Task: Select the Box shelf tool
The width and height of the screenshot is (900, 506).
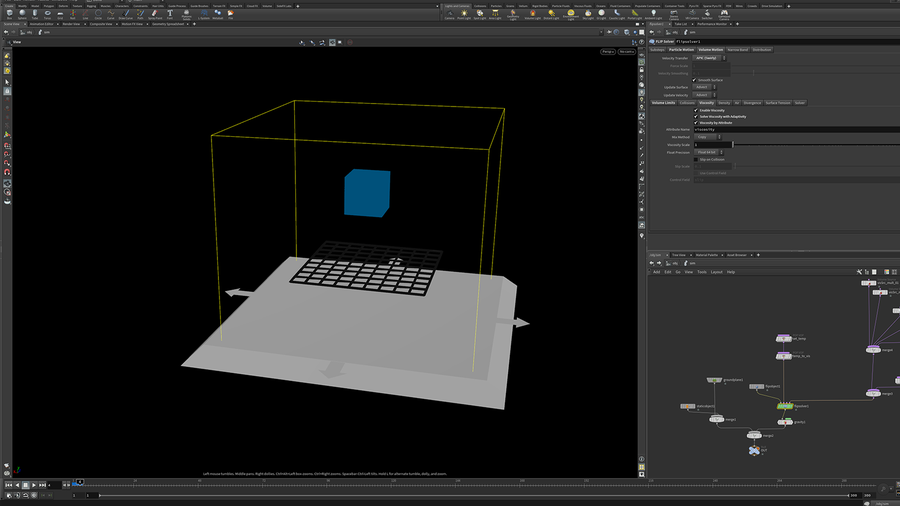Action: pos(9,14)
